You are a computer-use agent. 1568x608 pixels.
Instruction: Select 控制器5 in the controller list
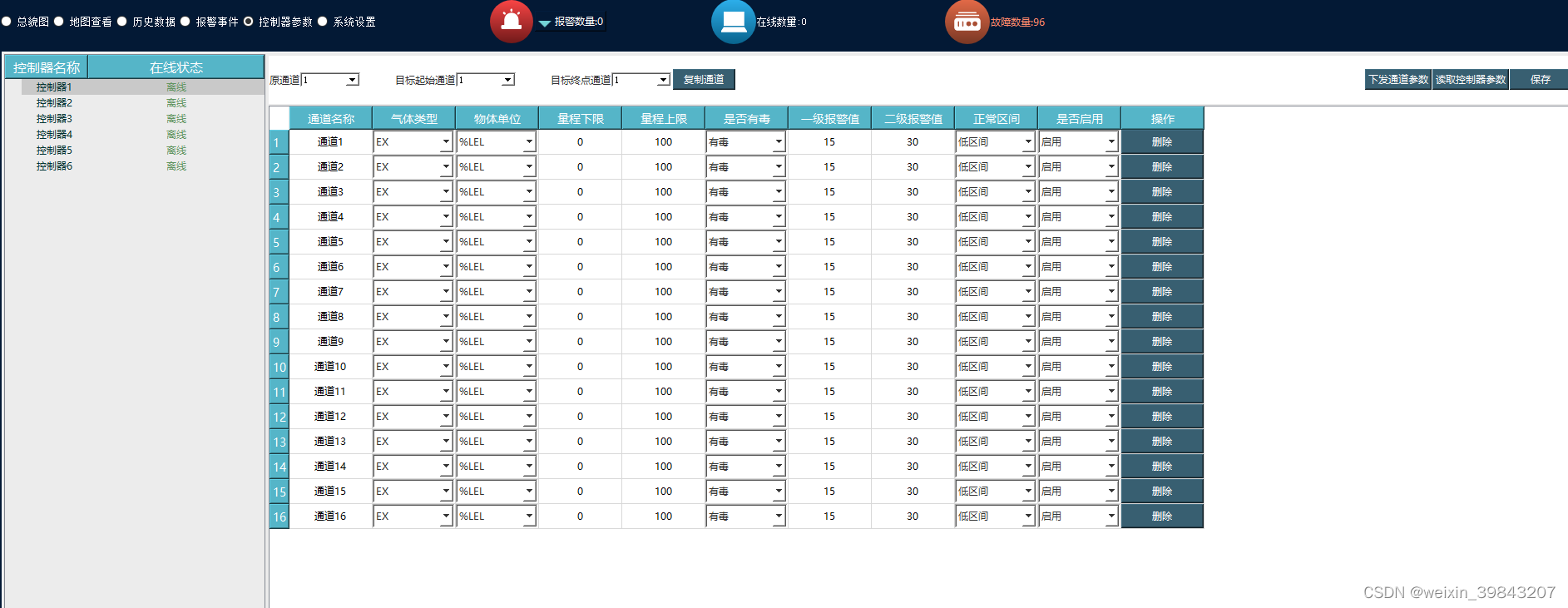point(54,151)
